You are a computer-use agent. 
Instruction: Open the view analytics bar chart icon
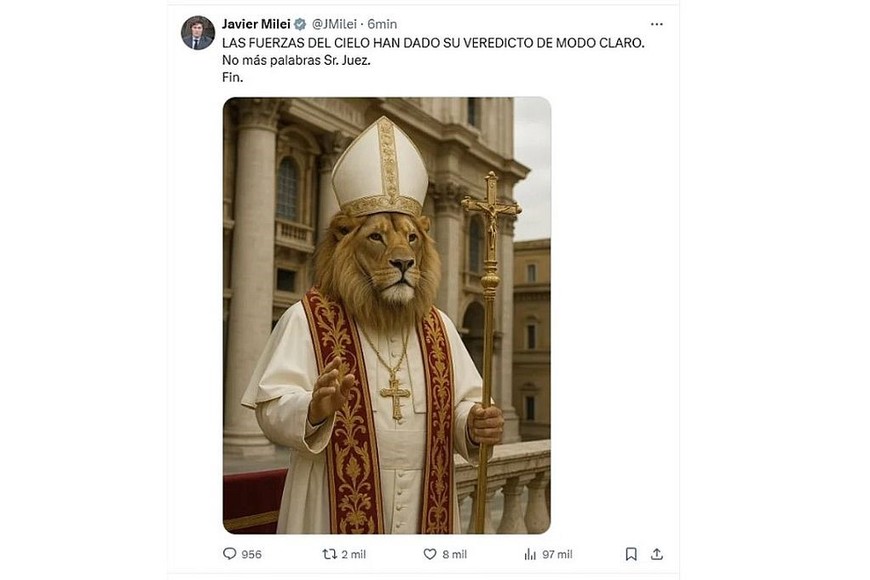pos(530,554)
